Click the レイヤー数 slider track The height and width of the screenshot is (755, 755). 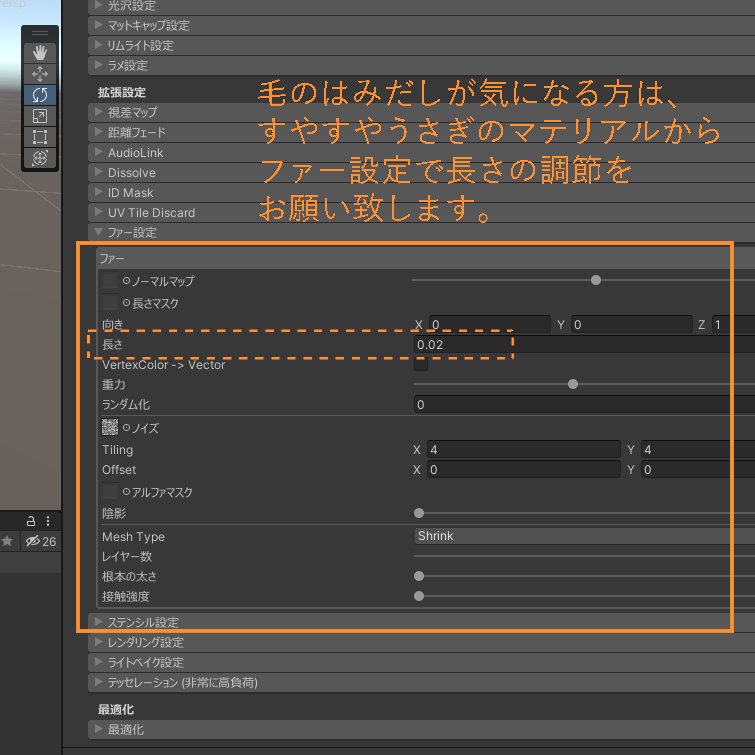[x=585, y=556]
